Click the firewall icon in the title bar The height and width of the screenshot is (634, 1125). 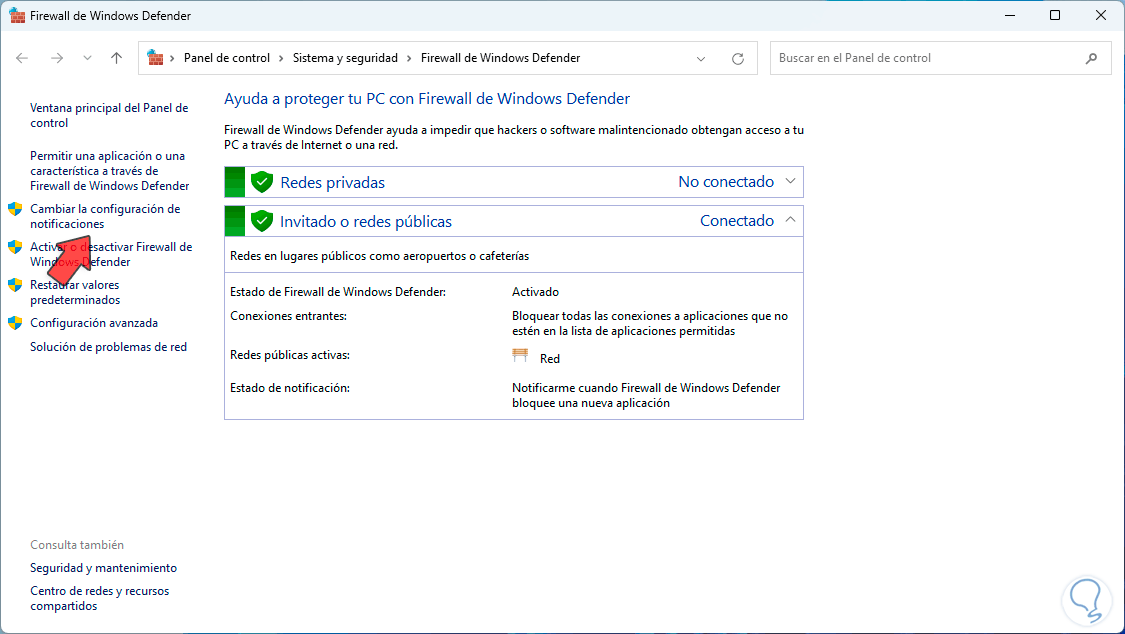(x=17, y=15)
